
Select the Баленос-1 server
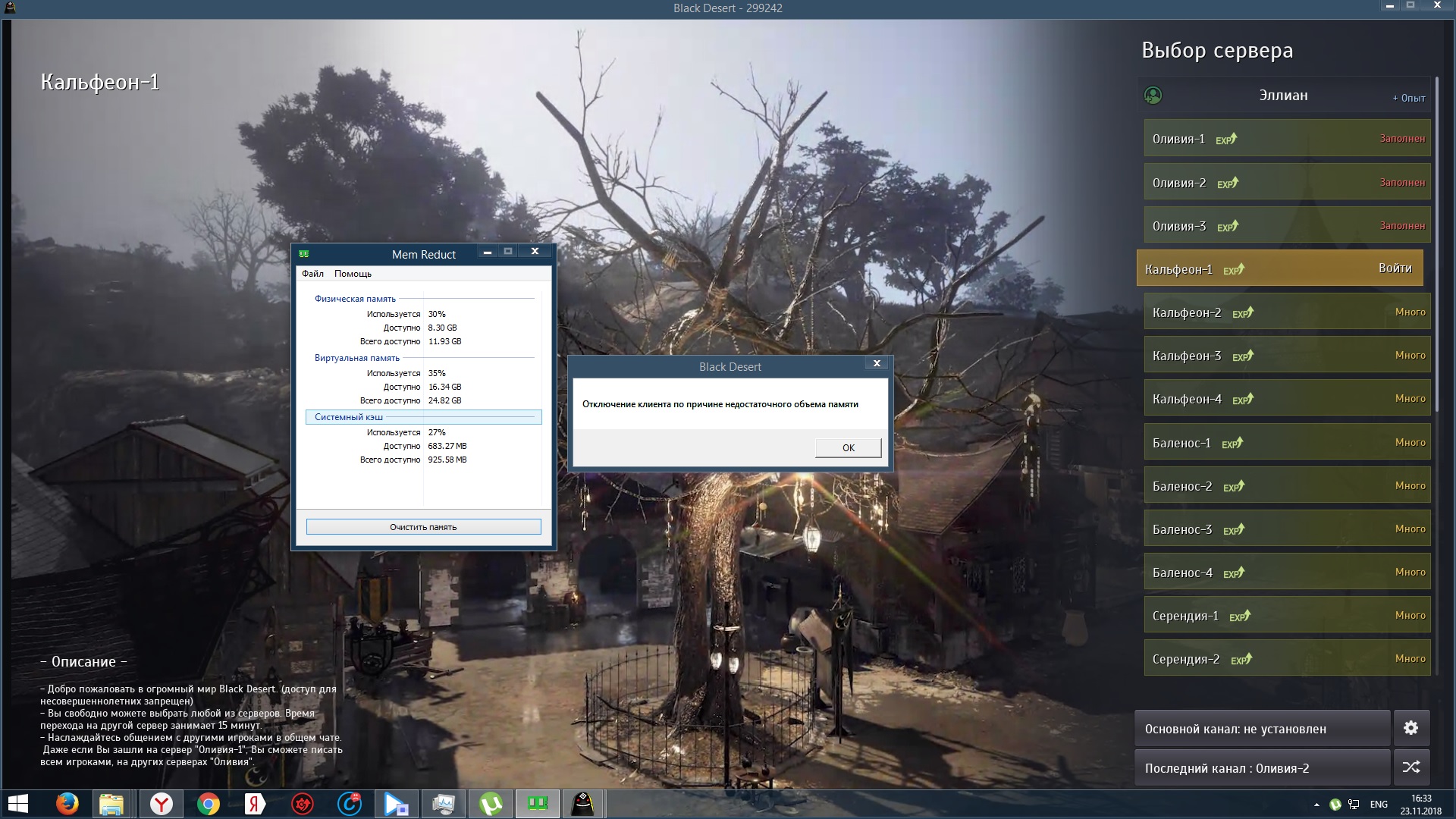click(1287, 442)
